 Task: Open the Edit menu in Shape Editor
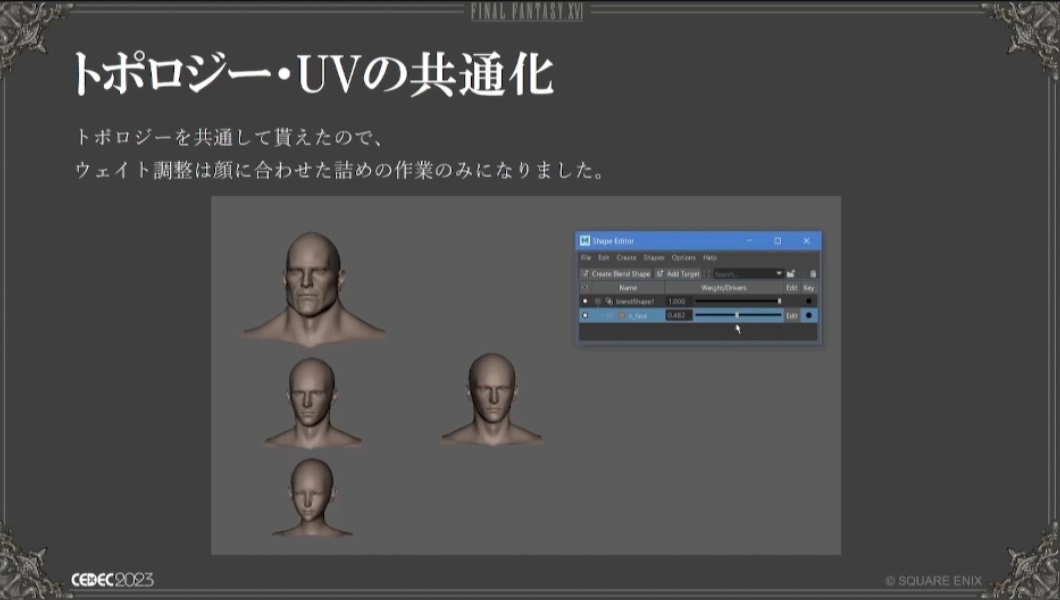click(604, 257)
